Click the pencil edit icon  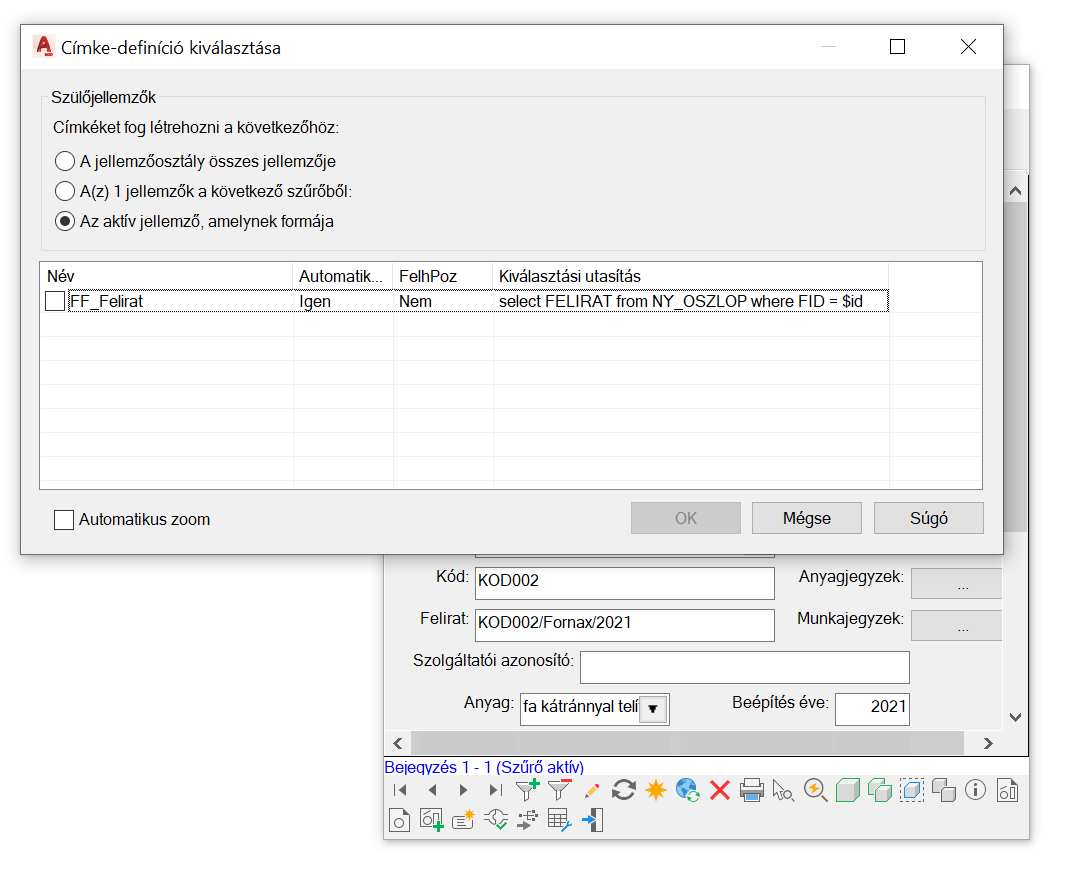(x=591, y=790)
